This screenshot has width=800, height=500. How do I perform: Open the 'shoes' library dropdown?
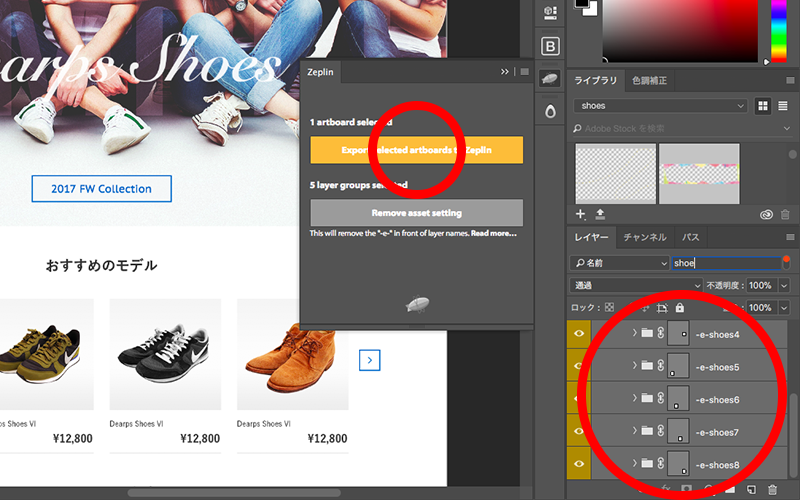pyautogui.click(x=660, y=106)
